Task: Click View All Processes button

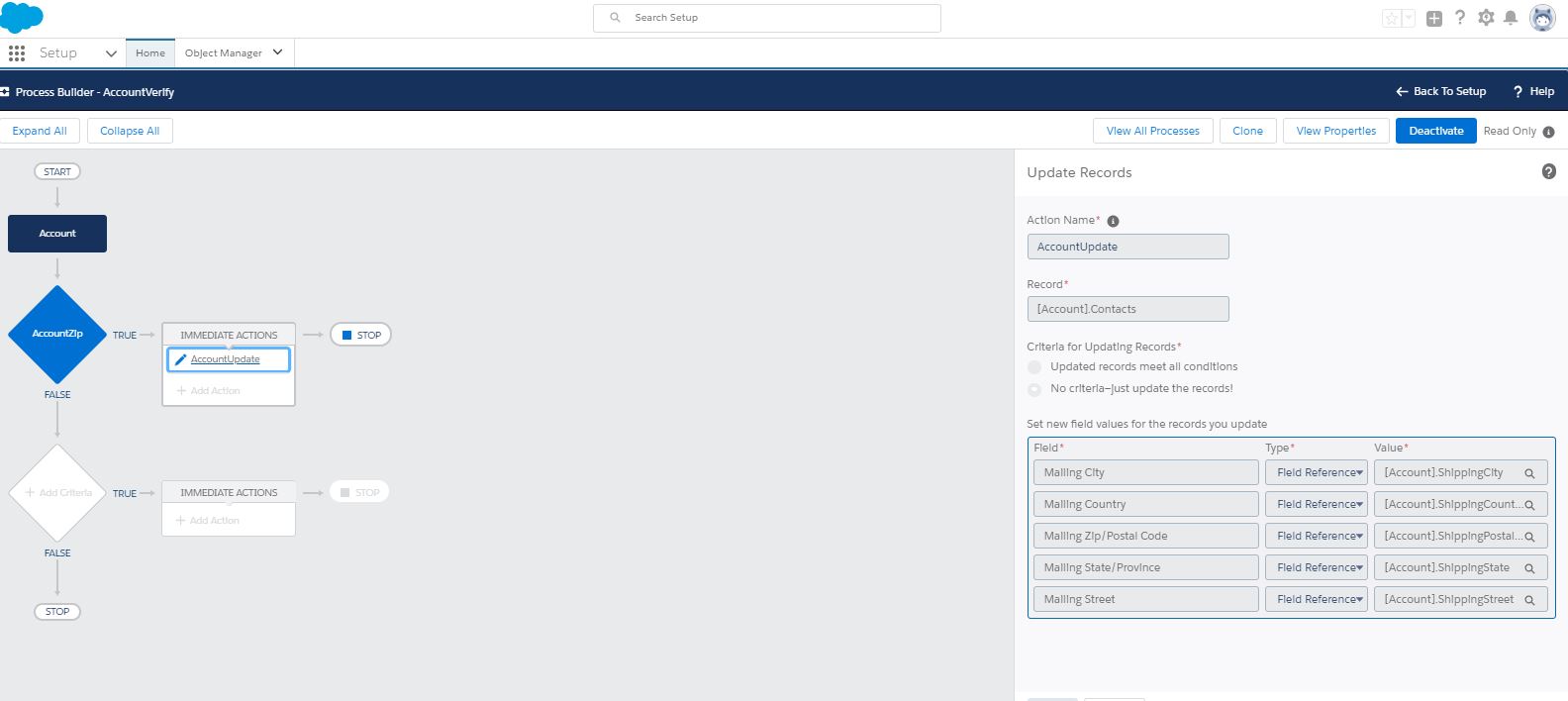Action: [x=1153, y=131]
